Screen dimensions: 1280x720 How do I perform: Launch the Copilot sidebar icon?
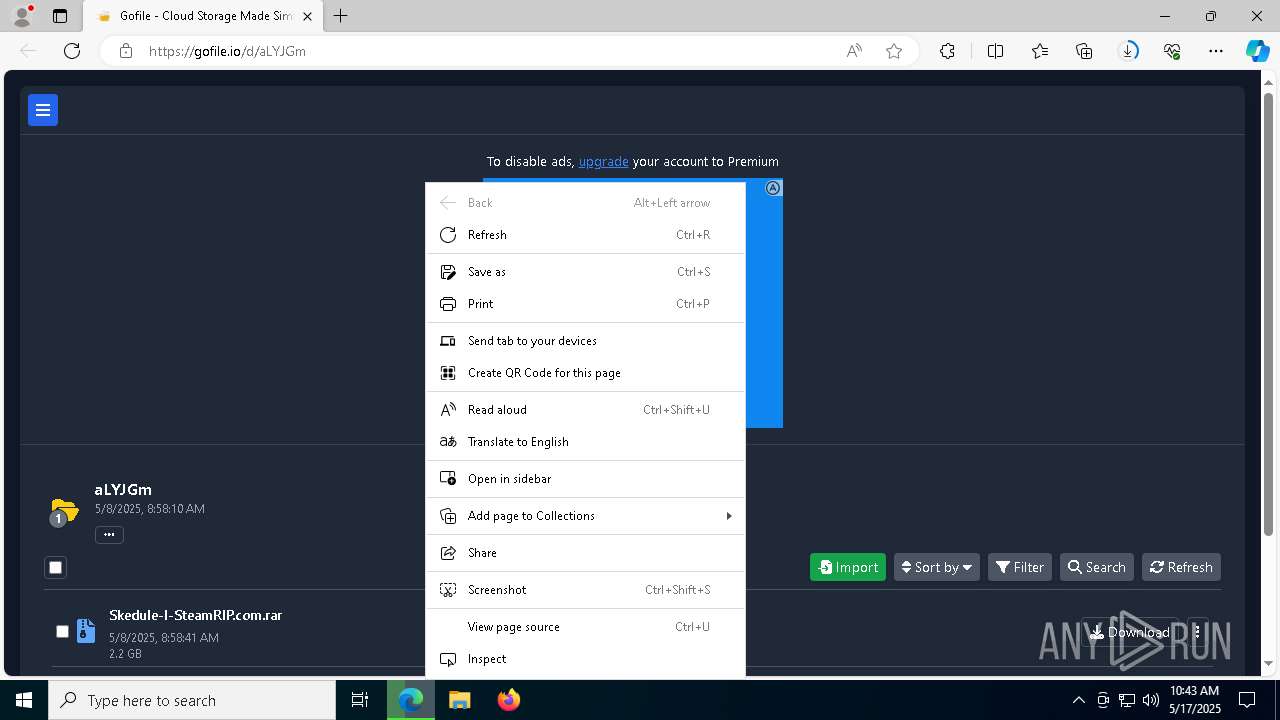[x=1257, y=51]
